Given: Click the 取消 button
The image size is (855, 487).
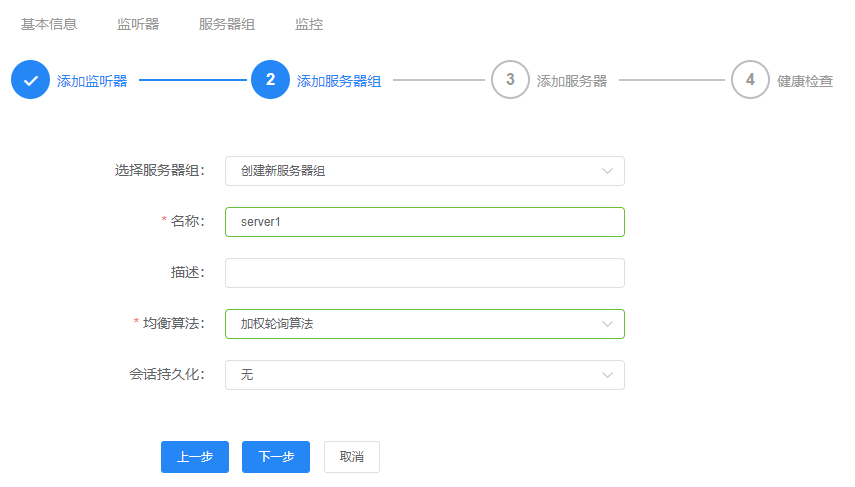Looking at the screenshot, I should pyautogui.click(x=351, y=457).
